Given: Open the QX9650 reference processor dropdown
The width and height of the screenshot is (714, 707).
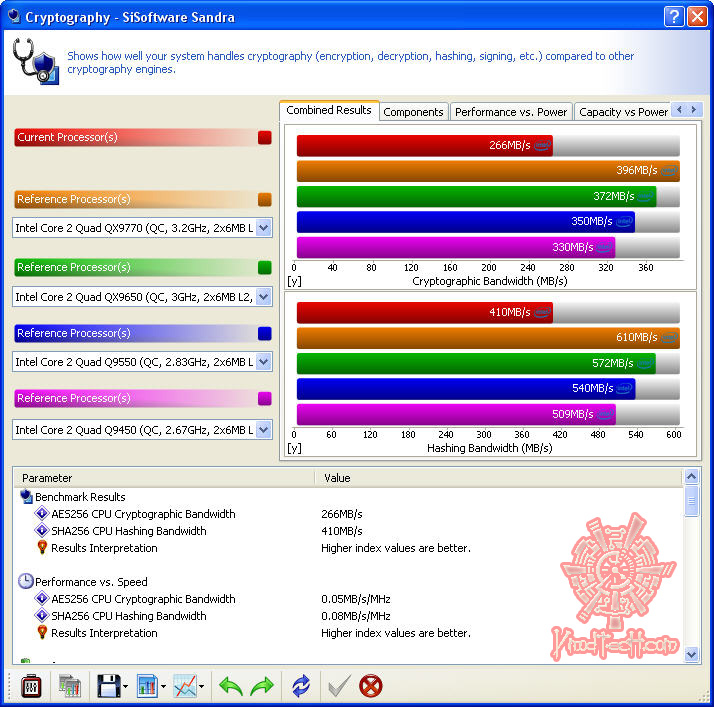Looking at the screenshot, I should point(264,297).
